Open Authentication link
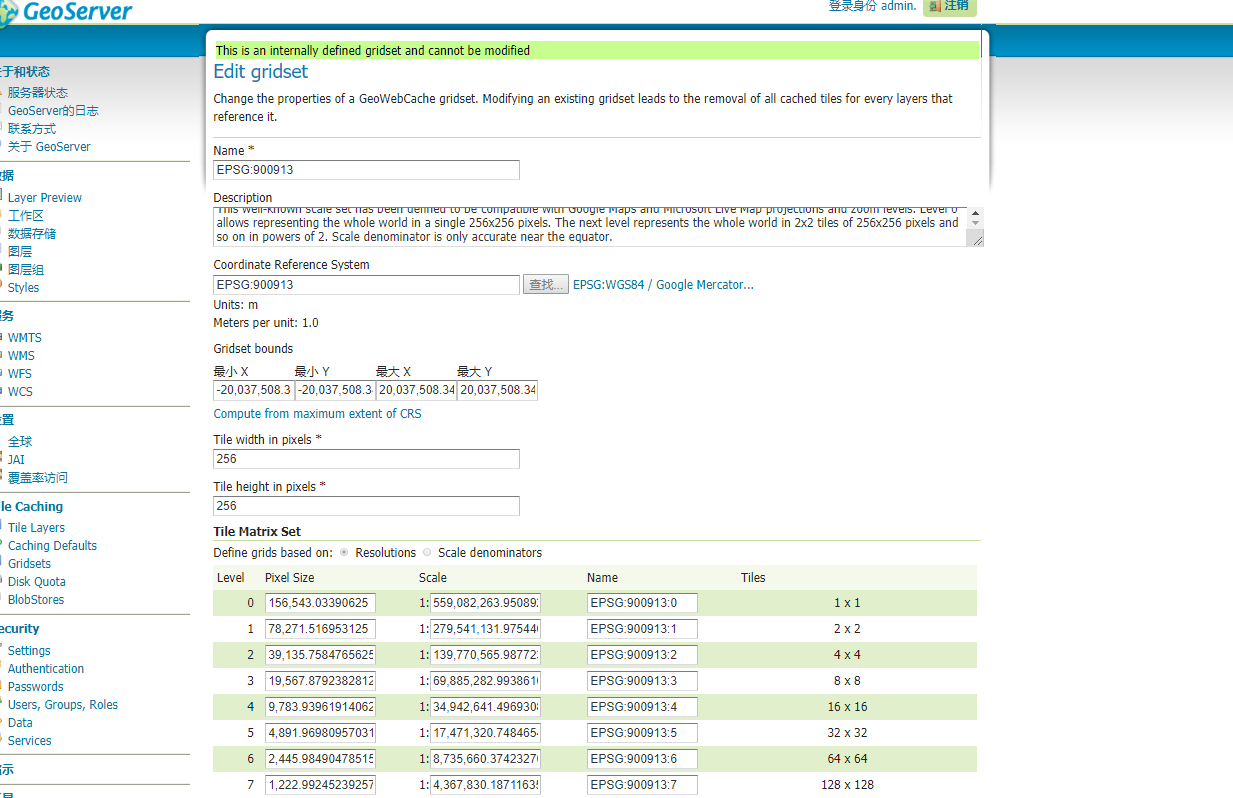1233x798 pixels. point(46,669)
